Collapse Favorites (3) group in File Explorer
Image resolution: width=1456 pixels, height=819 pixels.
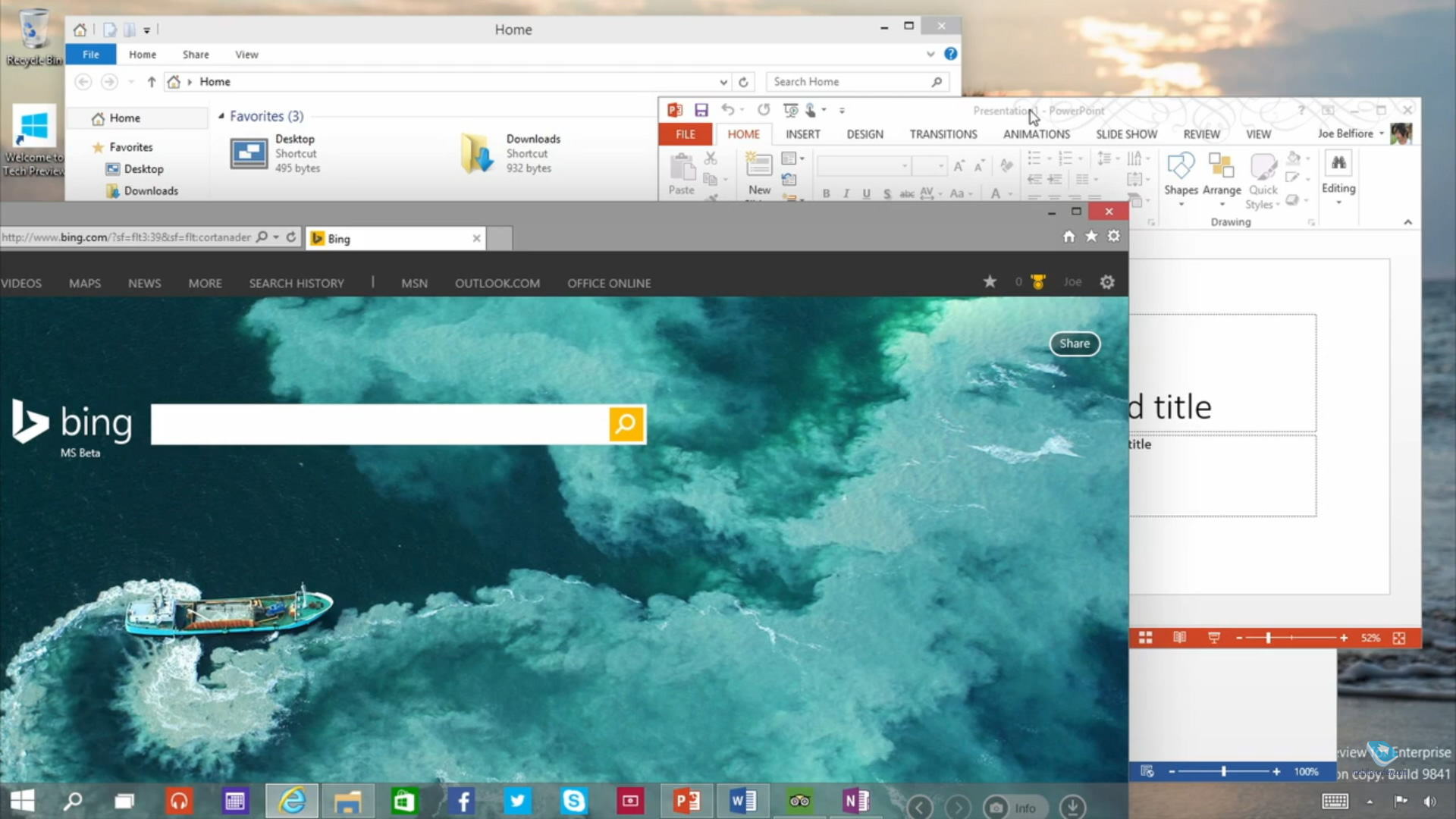click(x=221, y=116)
